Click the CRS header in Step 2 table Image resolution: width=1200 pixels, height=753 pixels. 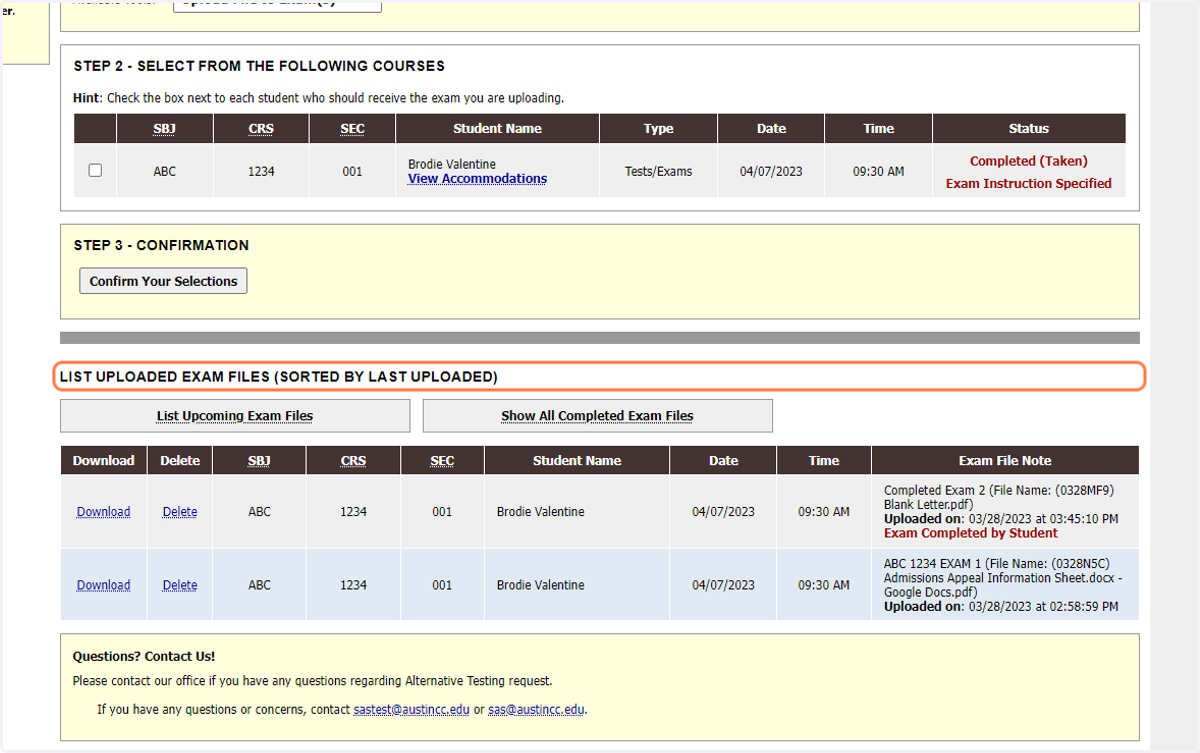pos(260,129)
